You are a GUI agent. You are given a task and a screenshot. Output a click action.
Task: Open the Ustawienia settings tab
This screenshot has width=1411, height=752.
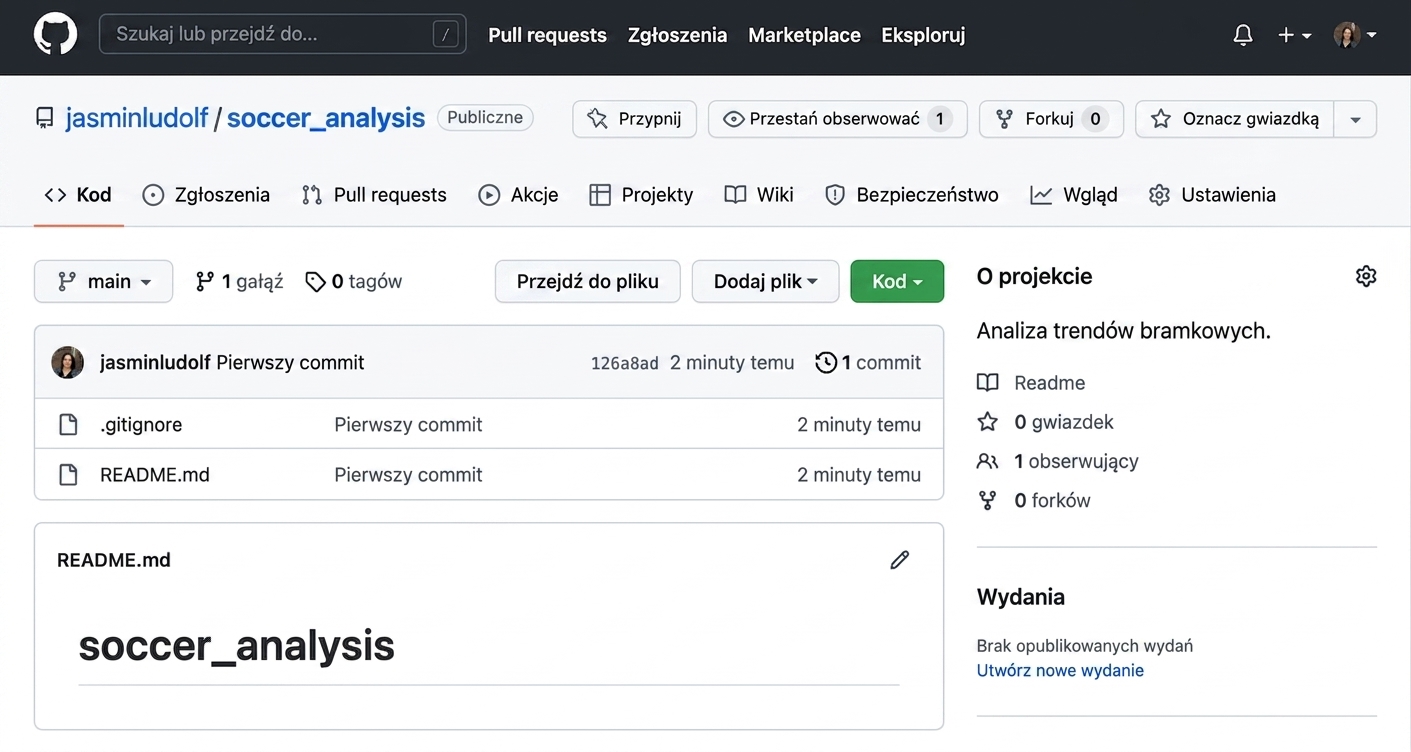1212,195
